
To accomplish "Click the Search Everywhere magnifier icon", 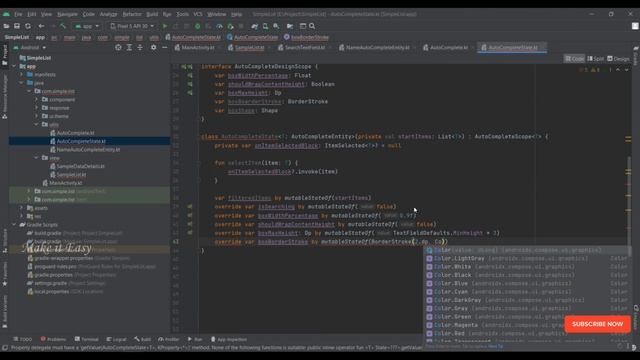I will pyautogui.click(x=312, y=26).
